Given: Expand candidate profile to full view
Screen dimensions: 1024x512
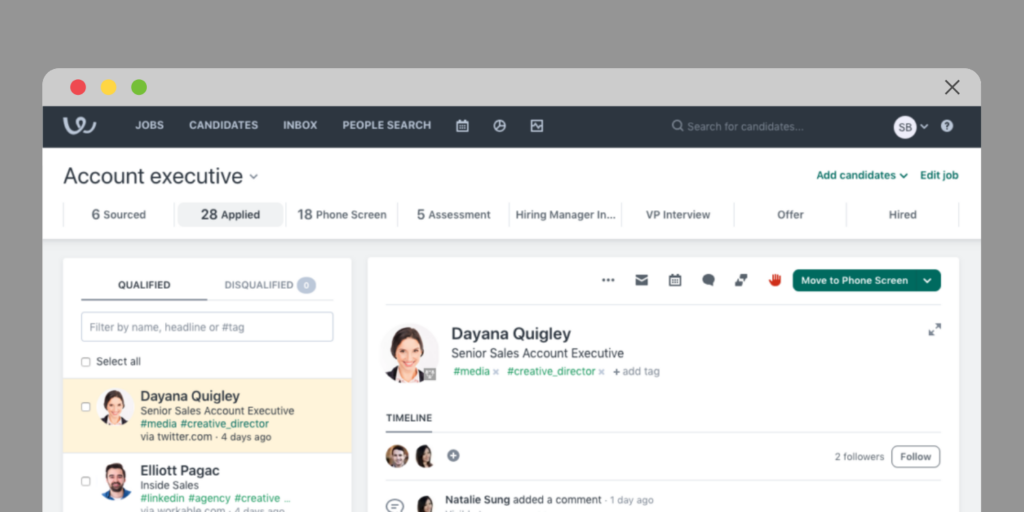Looking at the screenshot, I should 934,329.
